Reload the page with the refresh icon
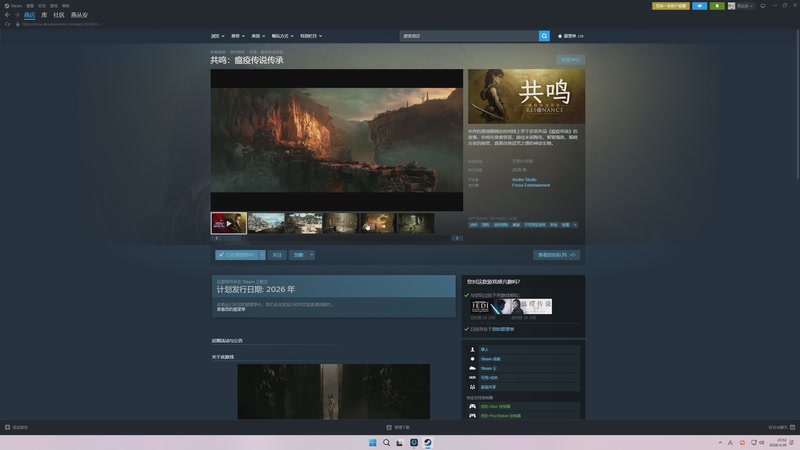 (x=7, y=24)
